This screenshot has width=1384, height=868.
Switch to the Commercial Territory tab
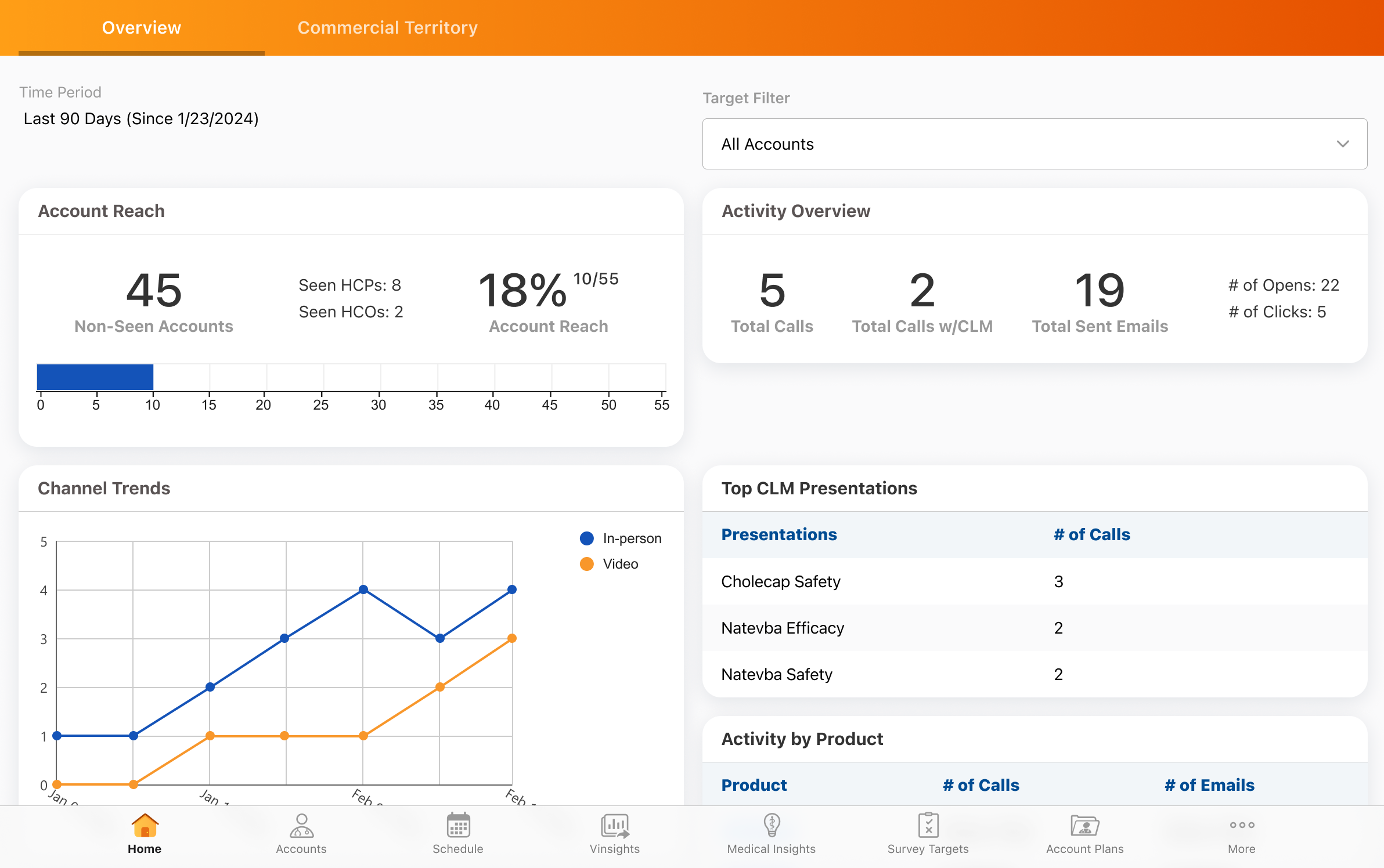pyautogui.click(x=387, y=27)
